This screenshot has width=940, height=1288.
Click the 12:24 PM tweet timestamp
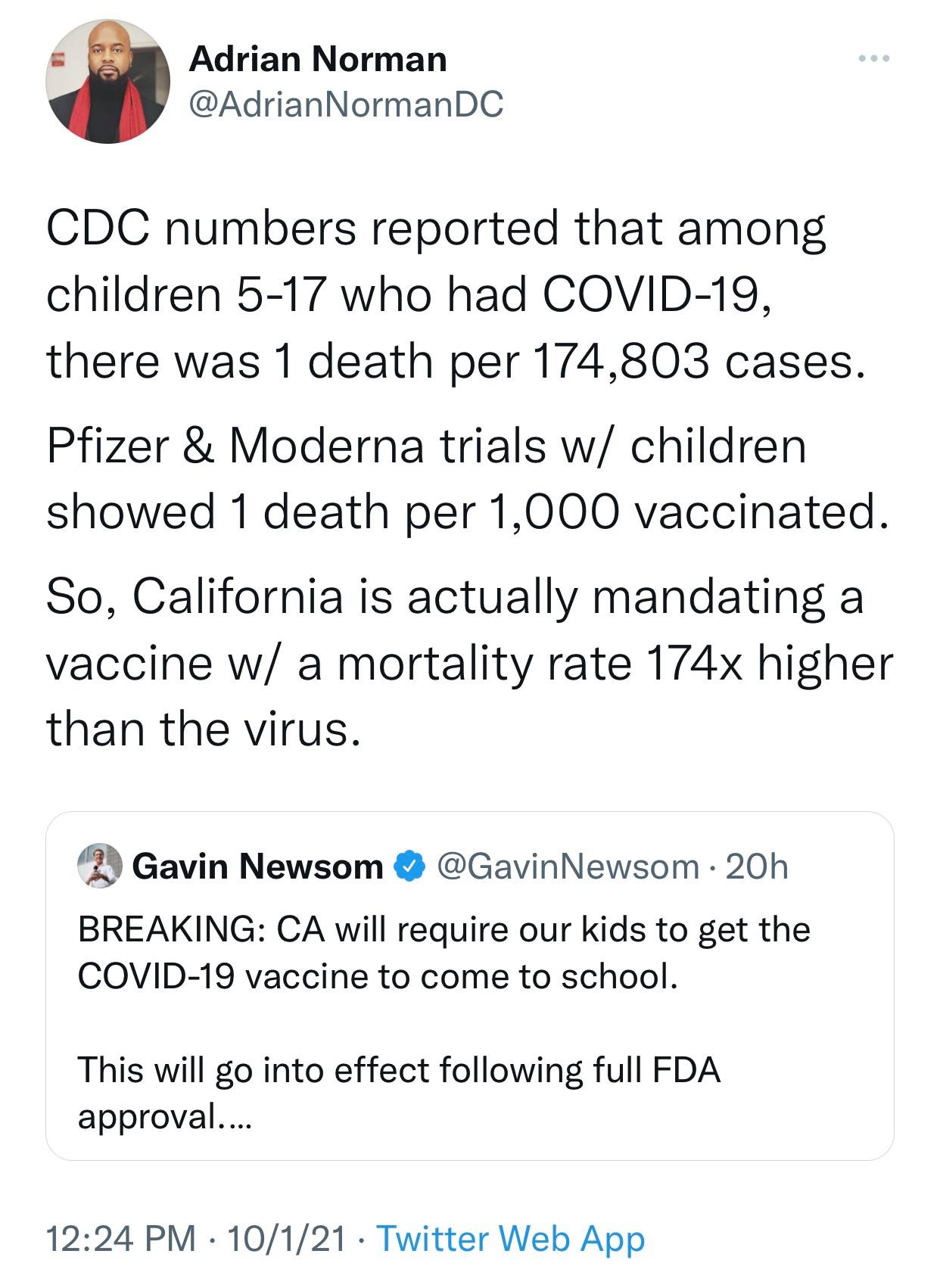(121, 1239)
